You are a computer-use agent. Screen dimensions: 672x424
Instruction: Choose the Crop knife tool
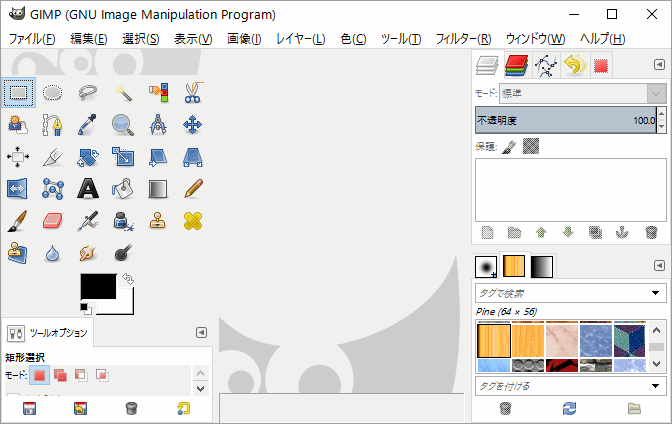pos(53,157)
